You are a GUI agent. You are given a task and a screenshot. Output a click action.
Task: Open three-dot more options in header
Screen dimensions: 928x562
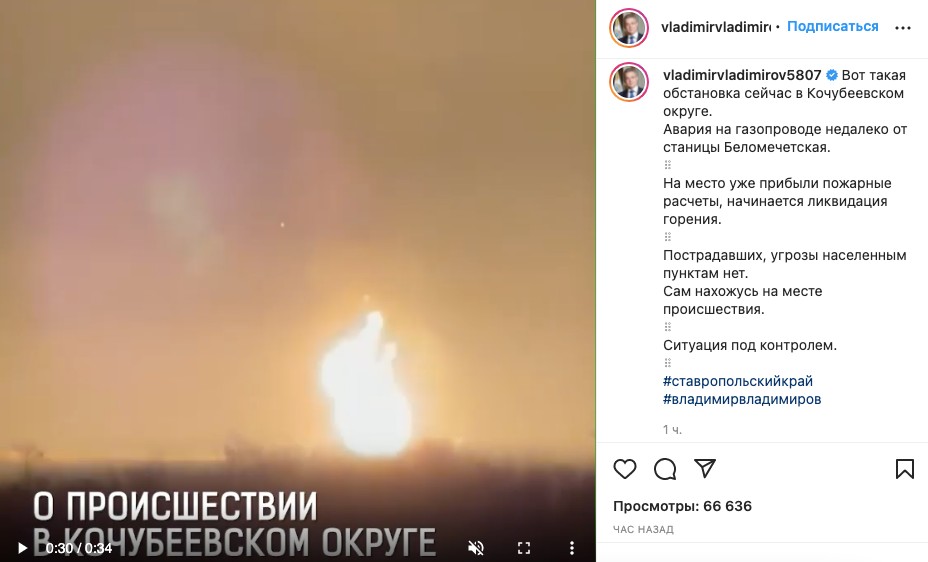pyautogui.click(x=903, y=28)
